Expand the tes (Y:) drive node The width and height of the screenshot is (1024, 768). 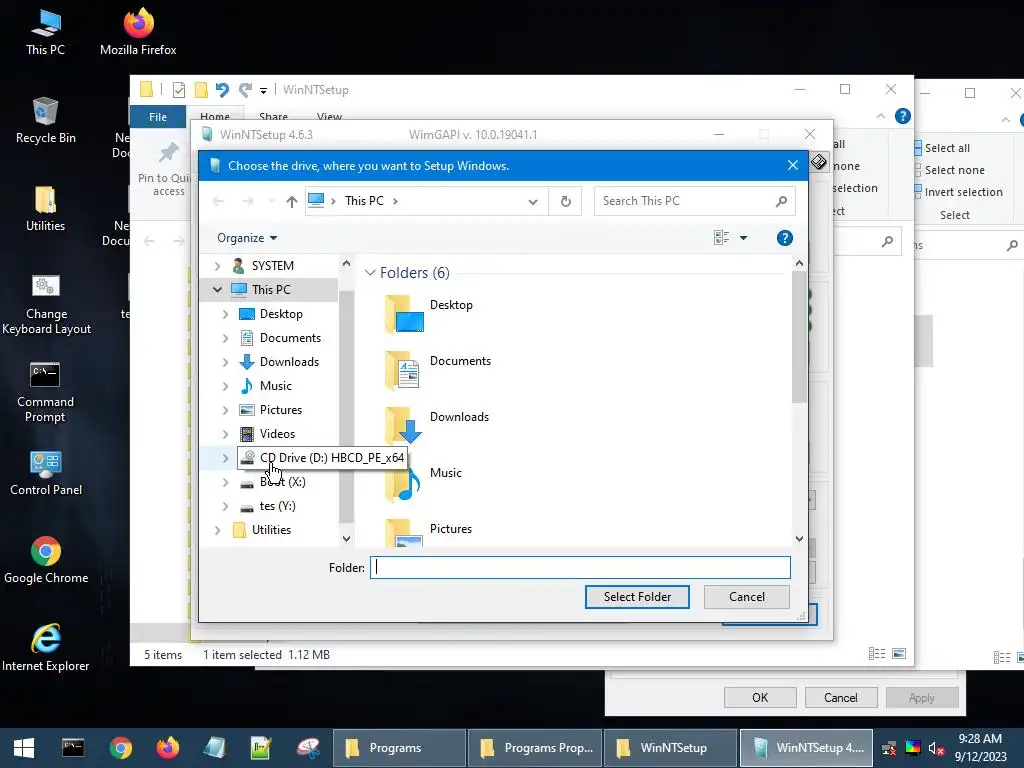coord(225,506)
